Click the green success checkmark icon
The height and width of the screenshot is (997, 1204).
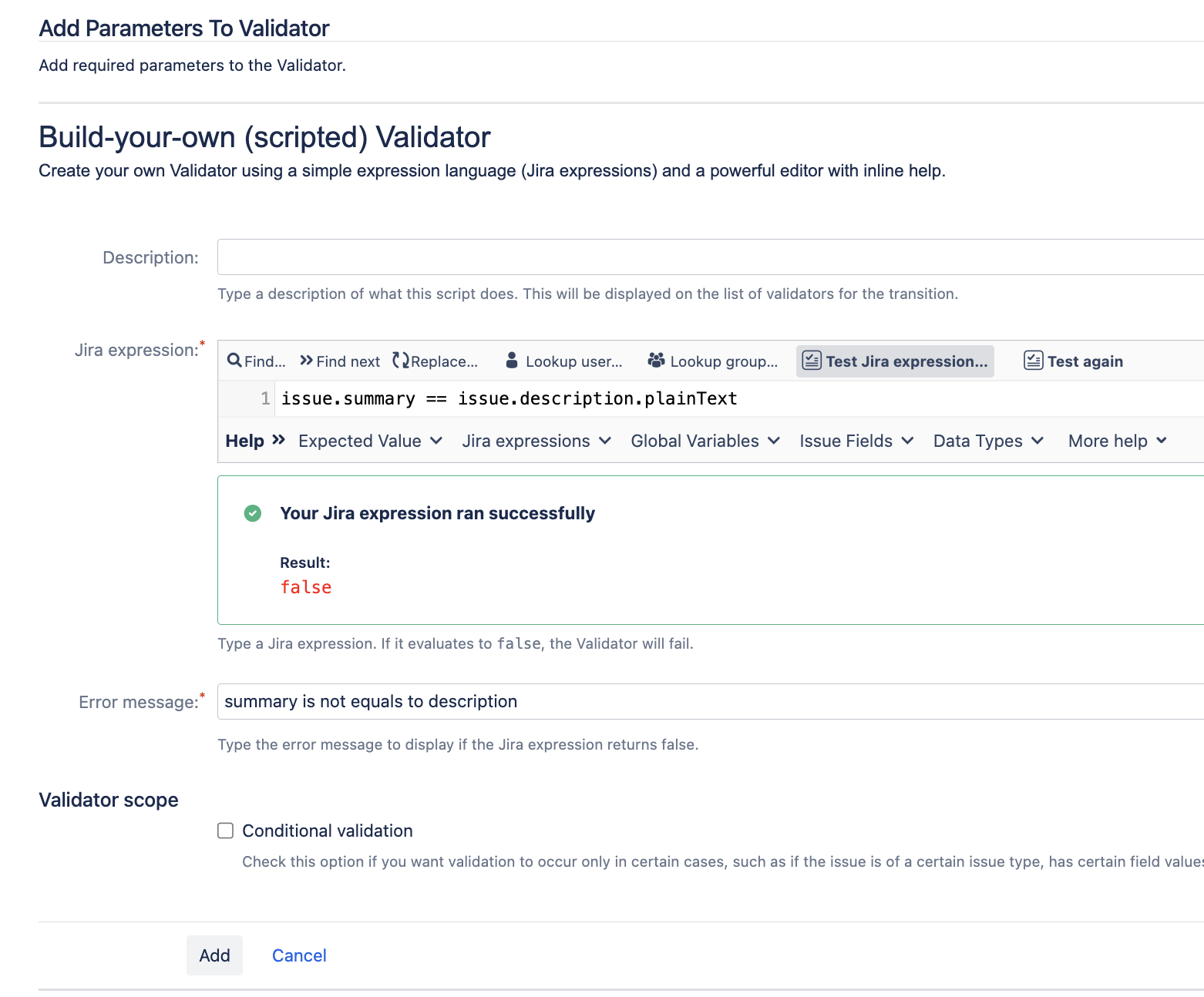[253, 513]
